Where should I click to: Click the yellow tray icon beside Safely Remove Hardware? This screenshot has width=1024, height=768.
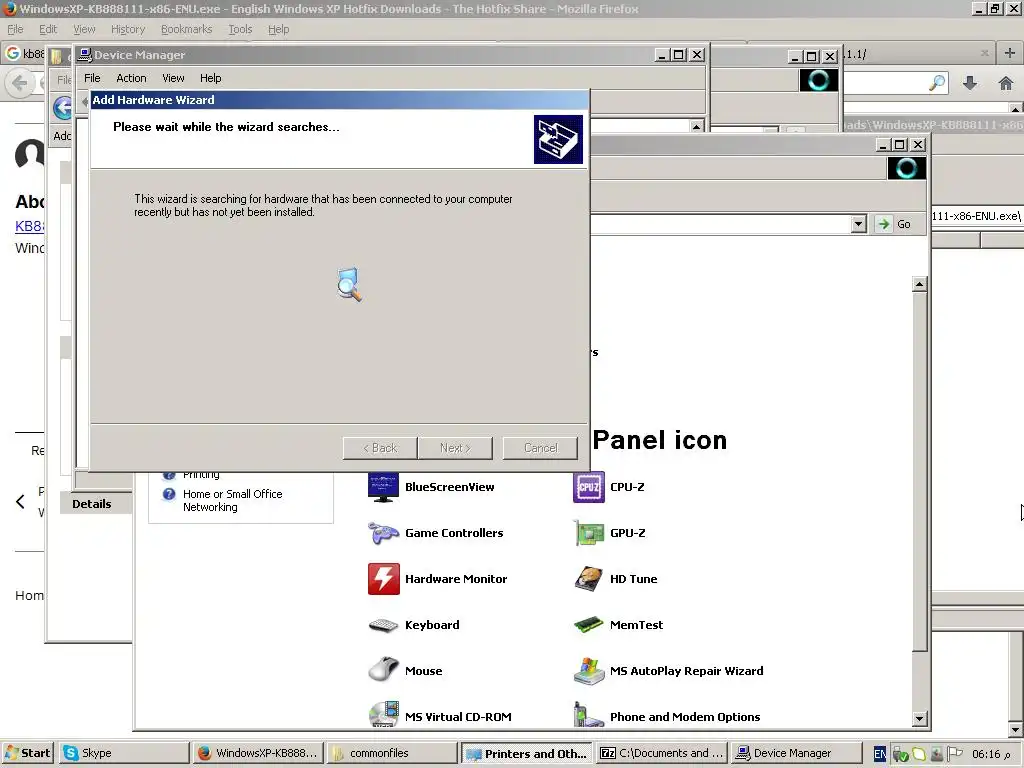919,754
